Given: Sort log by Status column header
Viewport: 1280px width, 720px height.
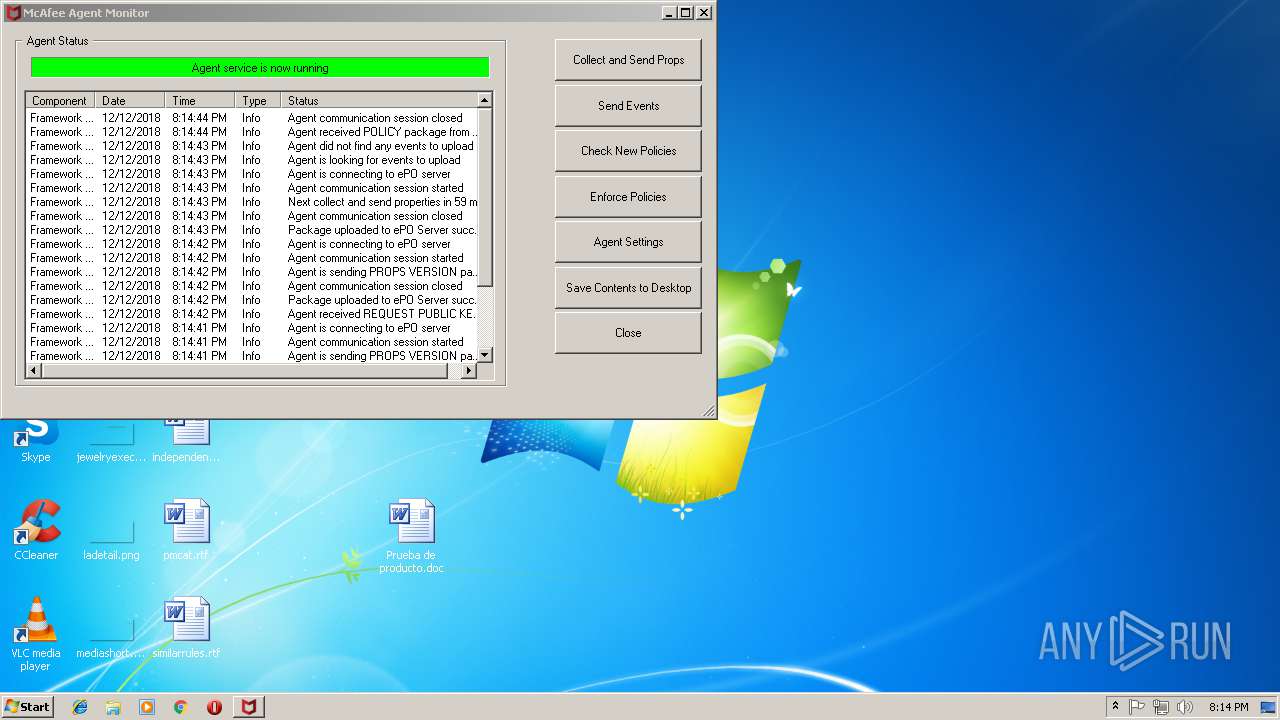Looking at the screenshot, I should tap(379, 101).
